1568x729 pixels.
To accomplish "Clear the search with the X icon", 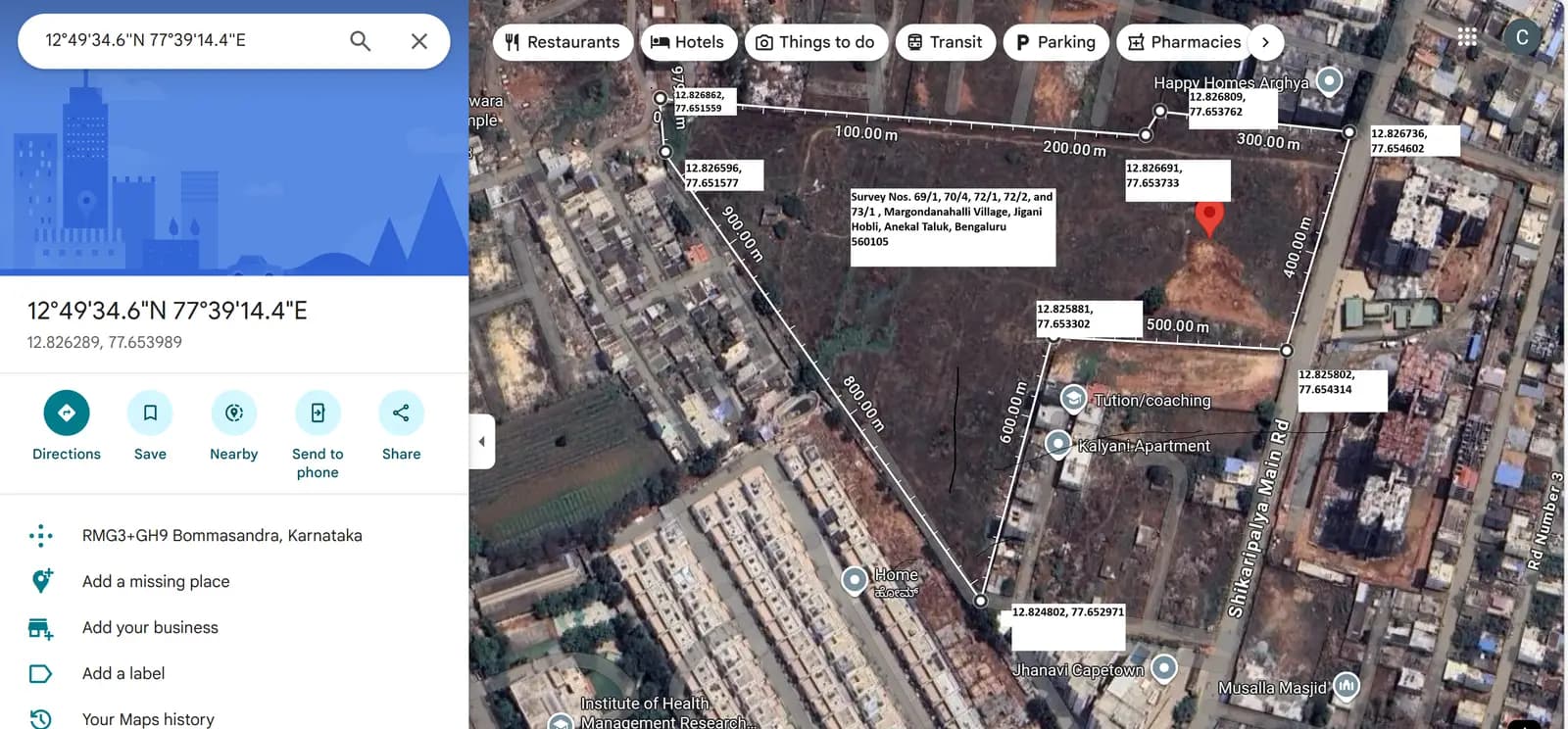I will [418, 41].
